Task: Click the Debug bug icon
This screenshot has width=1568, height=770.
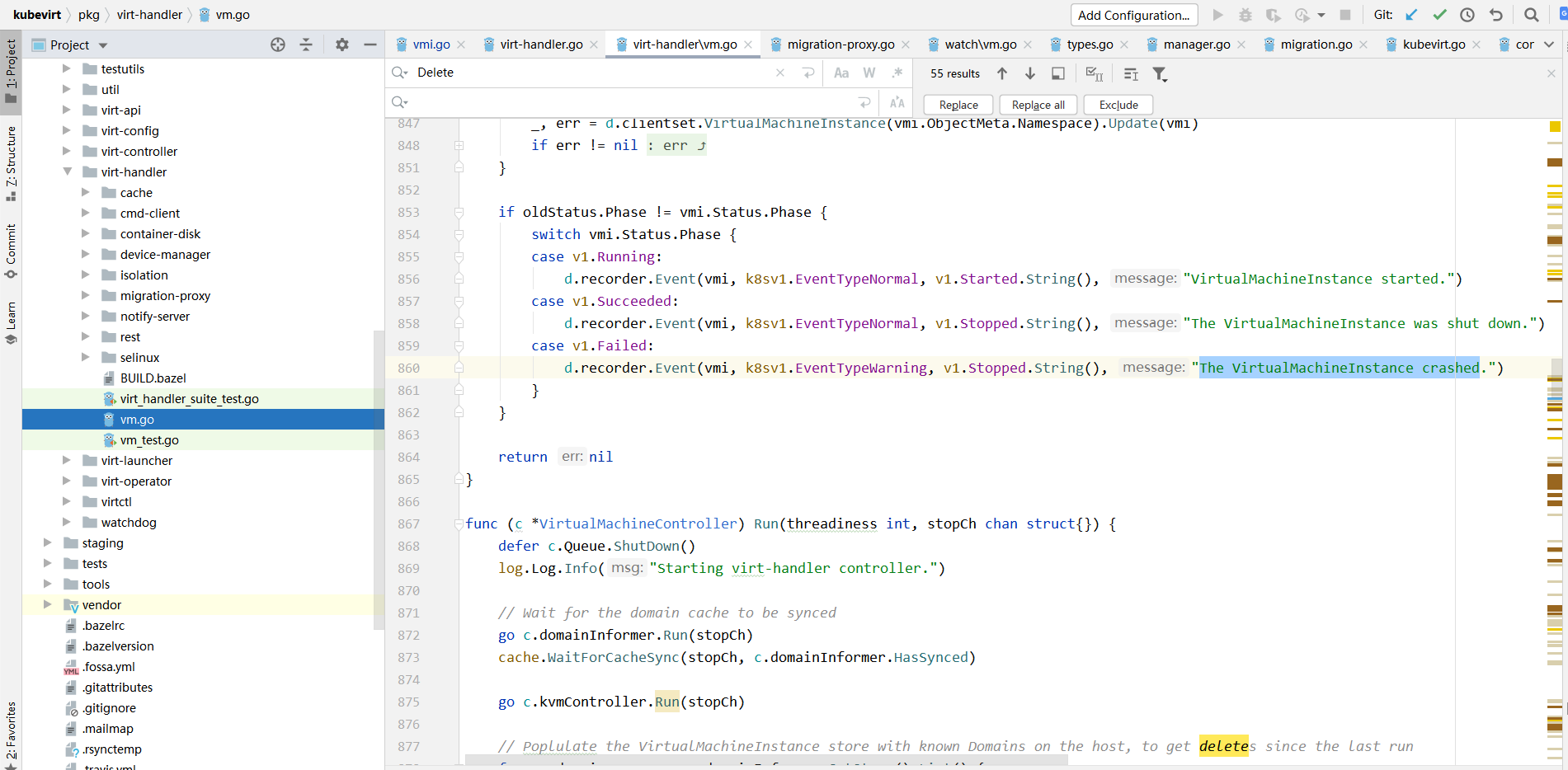Action: (1245, 15)
